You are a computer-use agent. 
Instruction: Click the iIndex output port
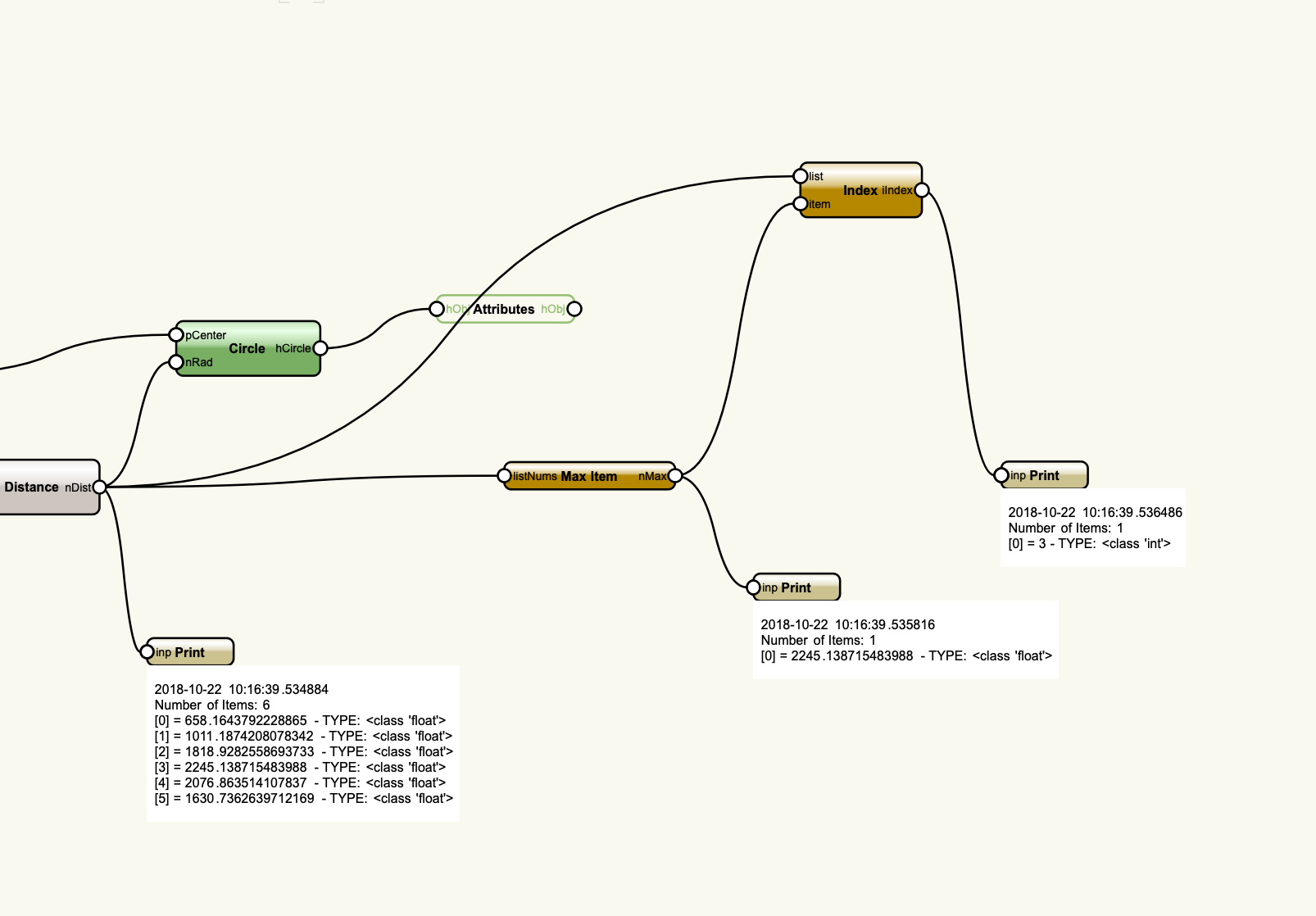(922, 190)
